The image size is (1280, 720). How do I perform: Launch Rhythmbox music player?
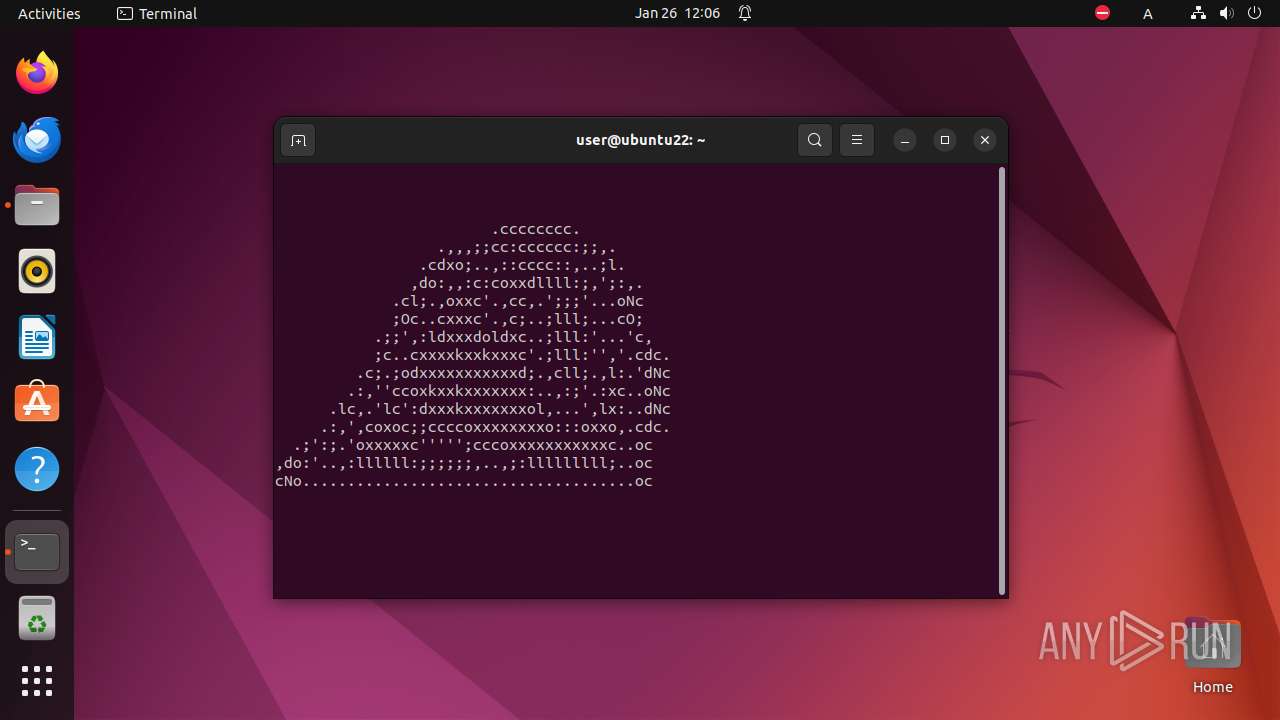(37, 271)
